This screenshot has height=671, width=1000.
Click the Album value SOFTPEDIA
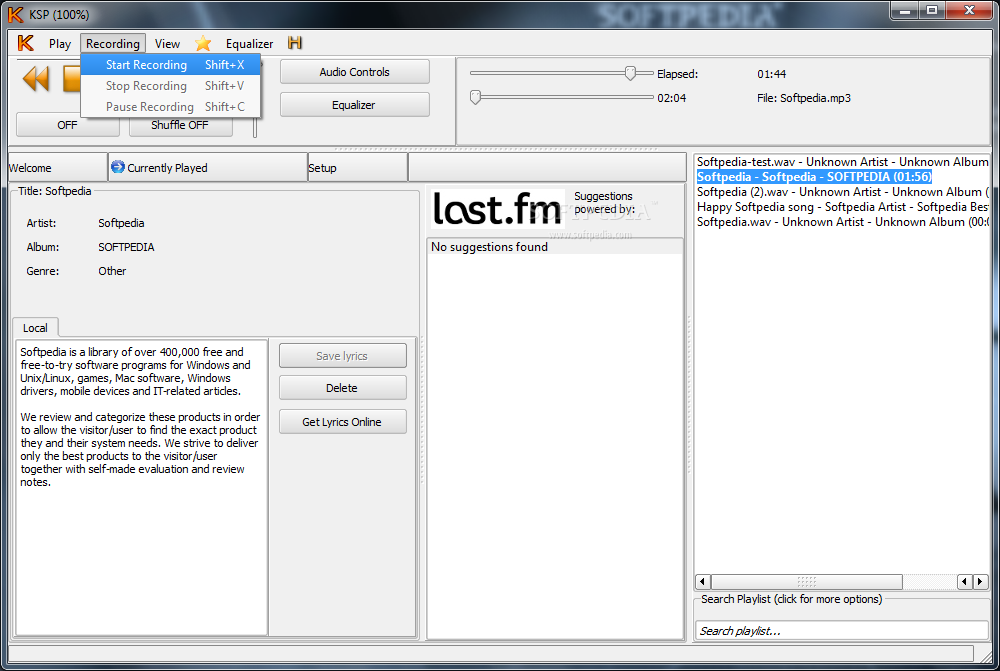tap(126, 247)
